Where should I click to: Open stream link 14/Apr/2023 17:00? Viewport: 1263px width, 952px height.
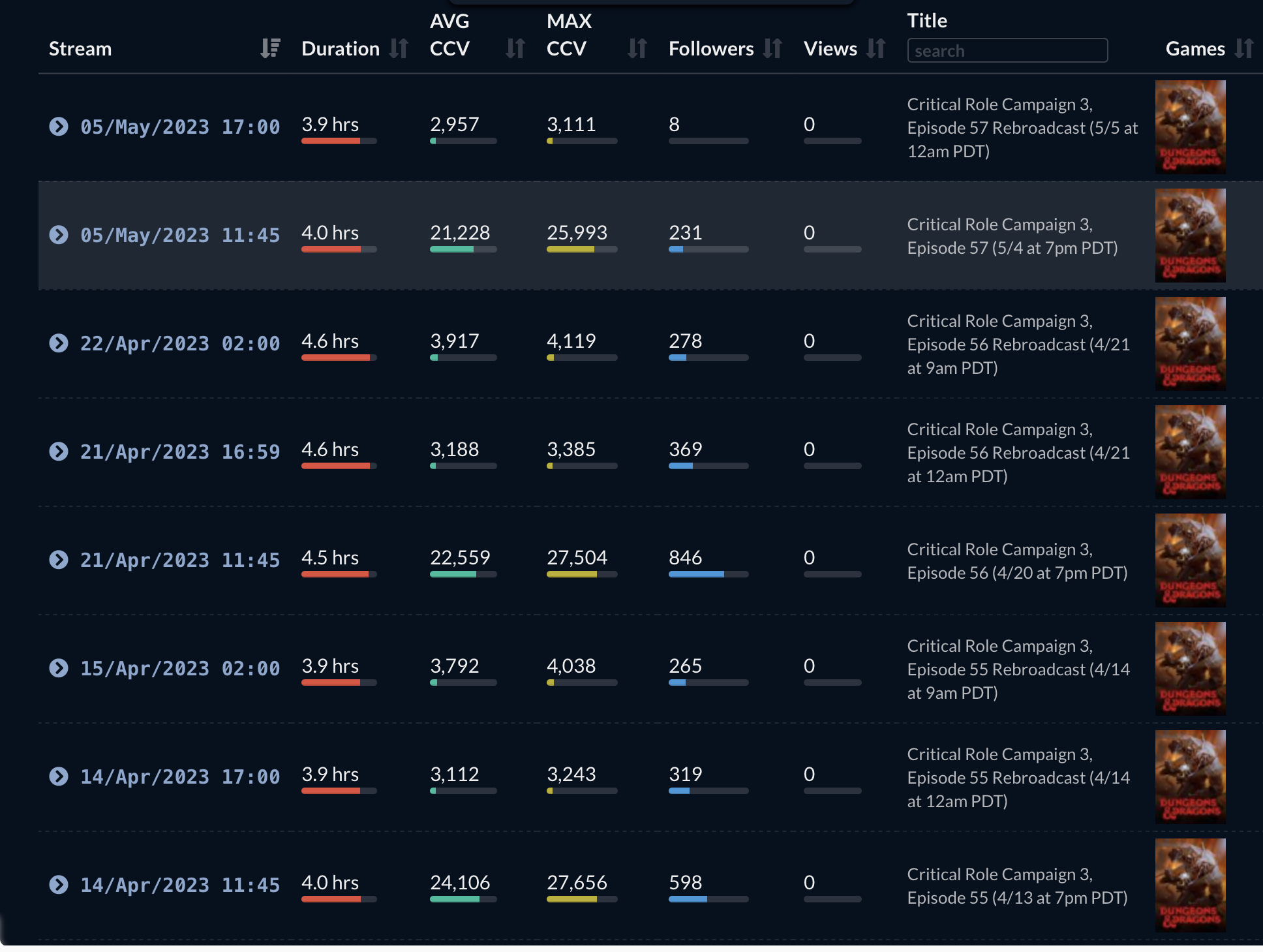coord(180,776)
